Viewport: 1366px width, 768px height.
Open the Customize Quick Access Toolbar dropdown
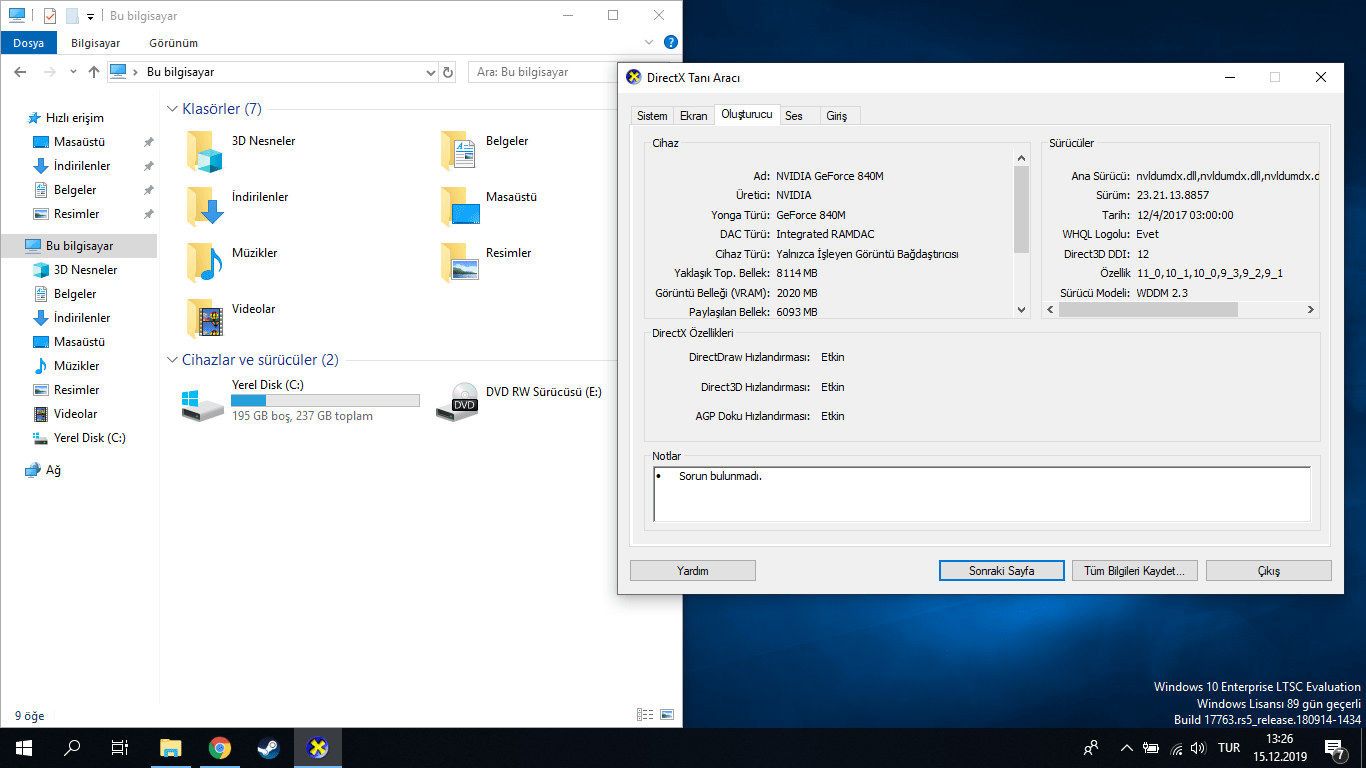[x=90, y=16]
